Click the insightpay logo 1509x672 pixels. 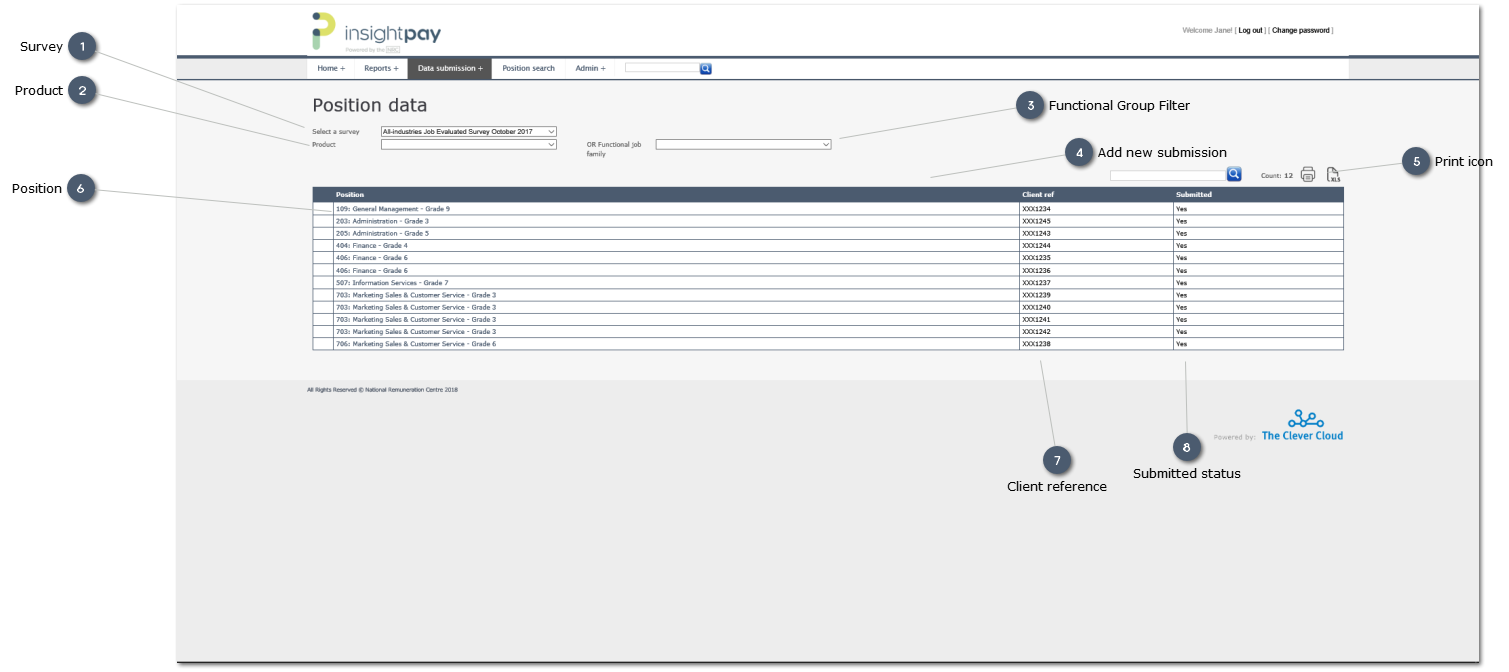(x=376, y=32)
